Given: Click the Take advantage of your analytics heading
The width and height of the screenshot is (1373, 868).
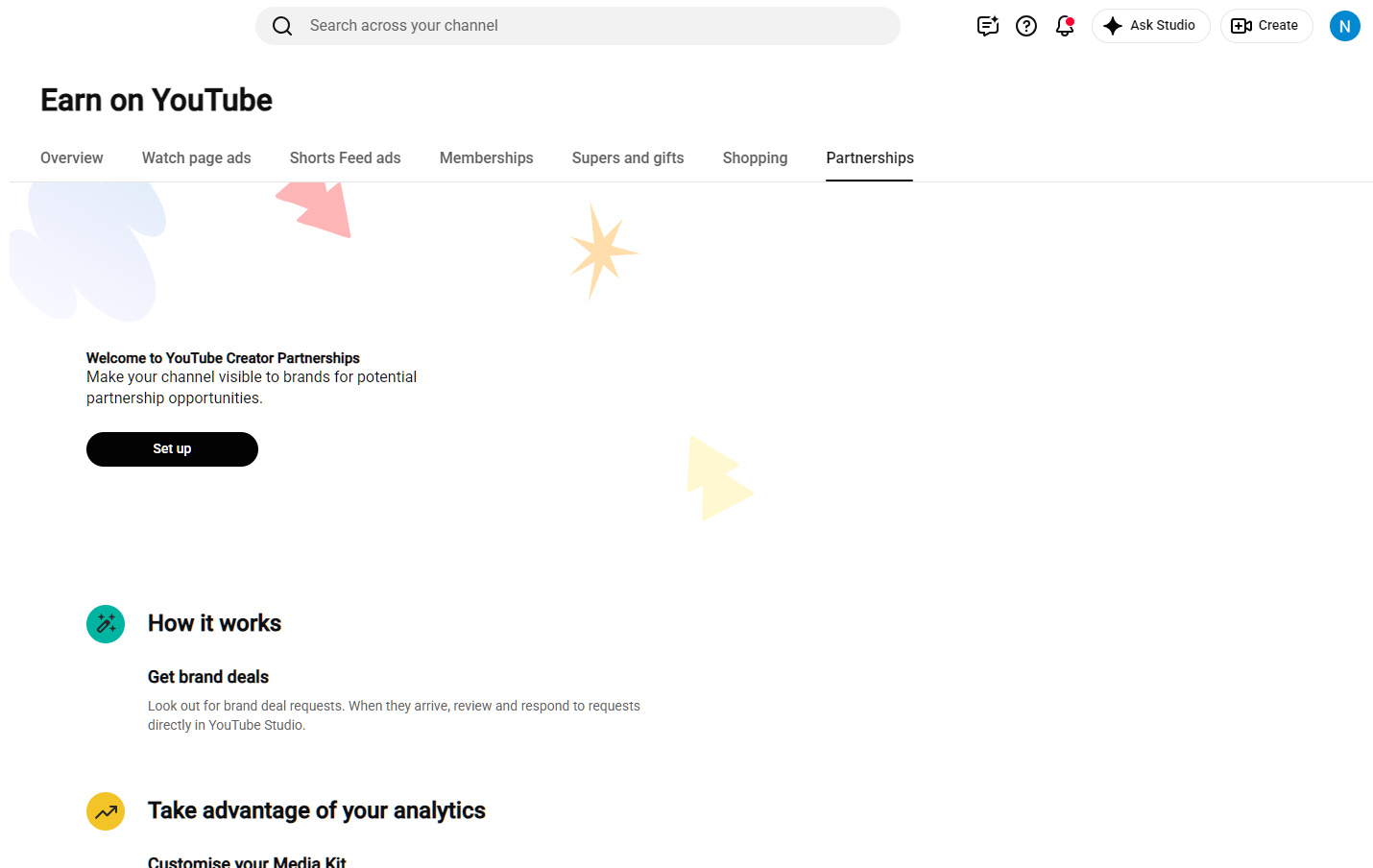Looking at the screenshot, I should [x=317, y=810].
